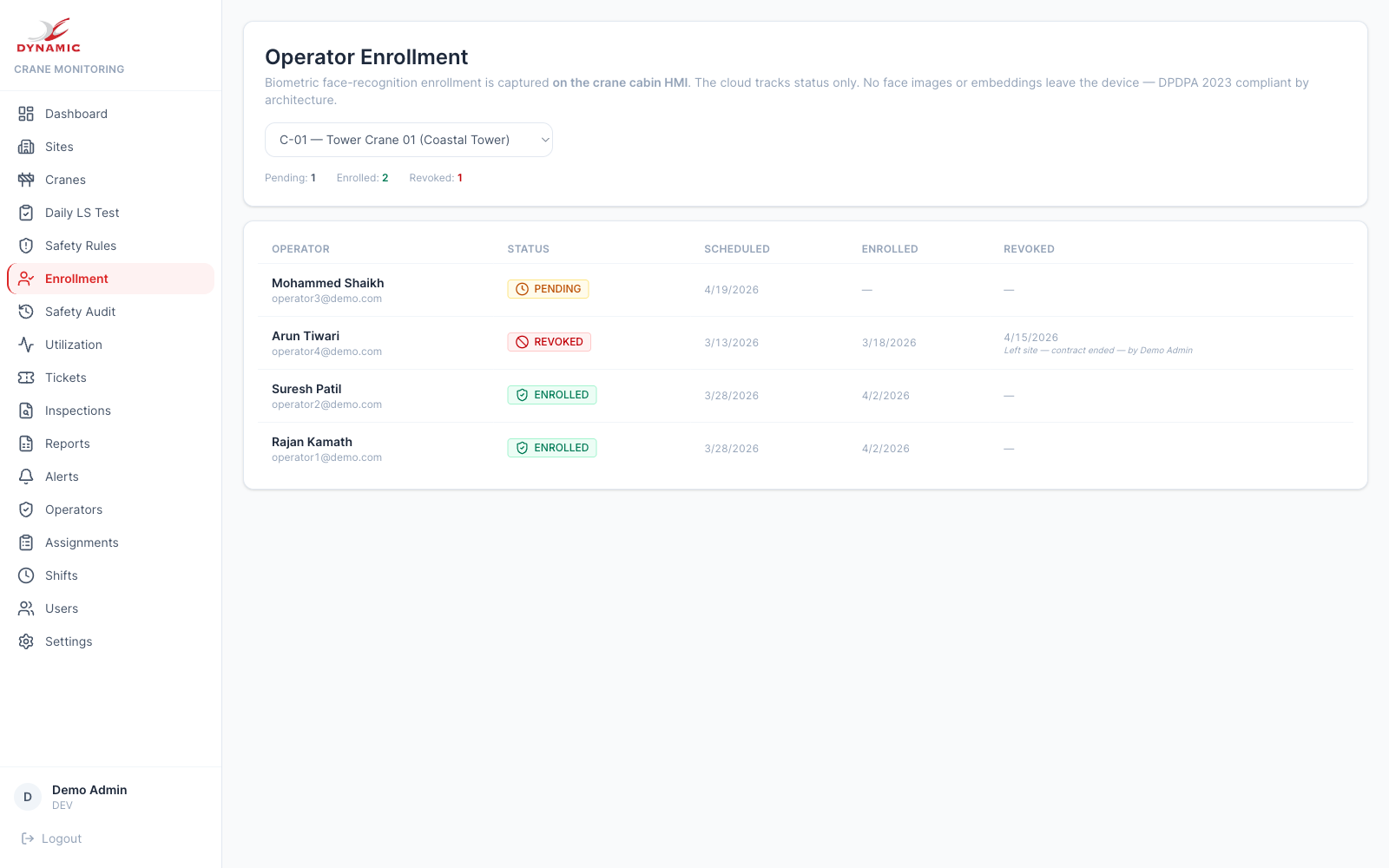Navigate to Reports in the sidebar
Screen dimensions: 1389x868
(68, 444)
